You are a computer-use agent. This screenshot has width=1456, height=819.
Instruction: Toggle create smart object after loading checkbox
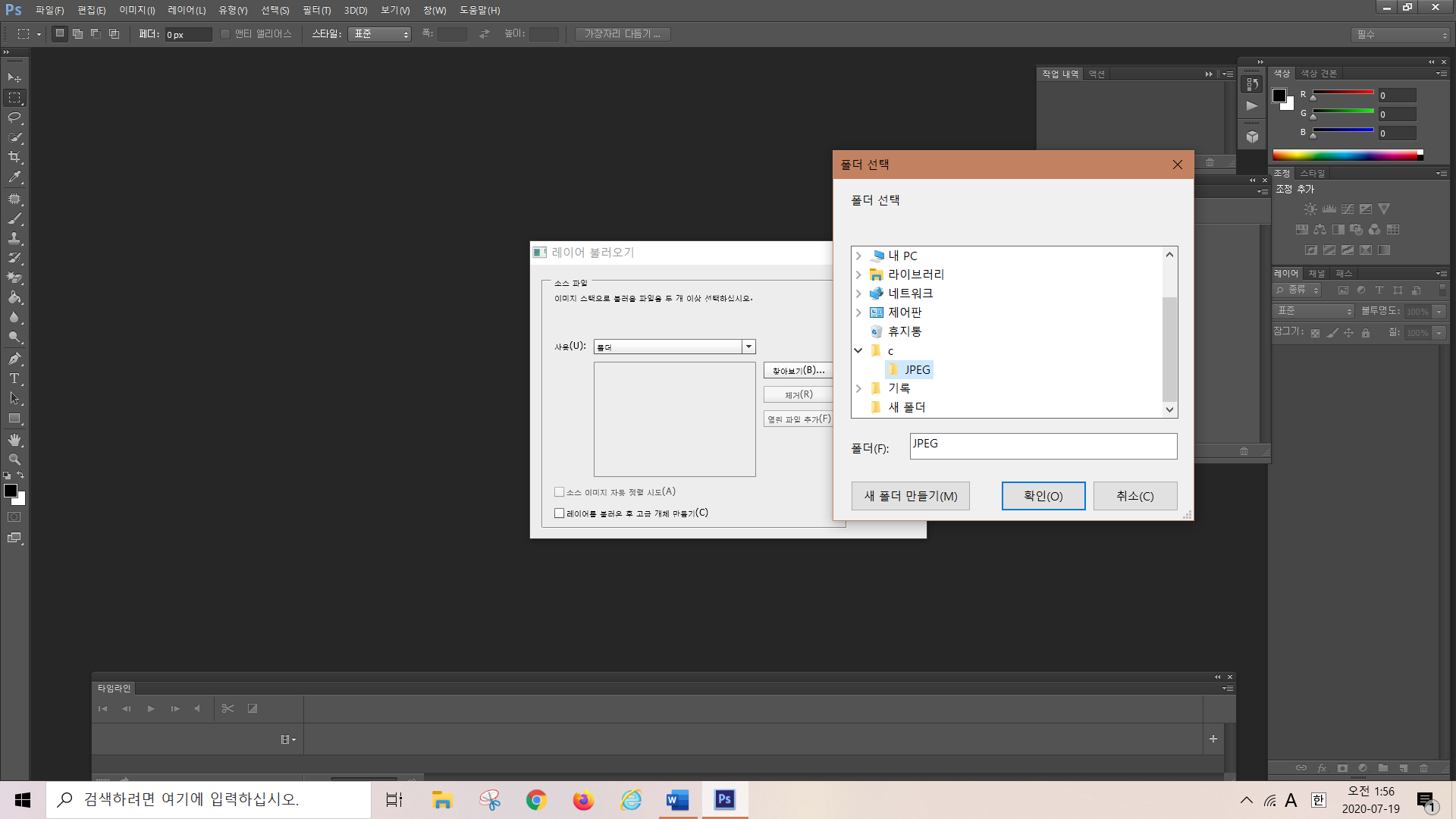[560, 513]
